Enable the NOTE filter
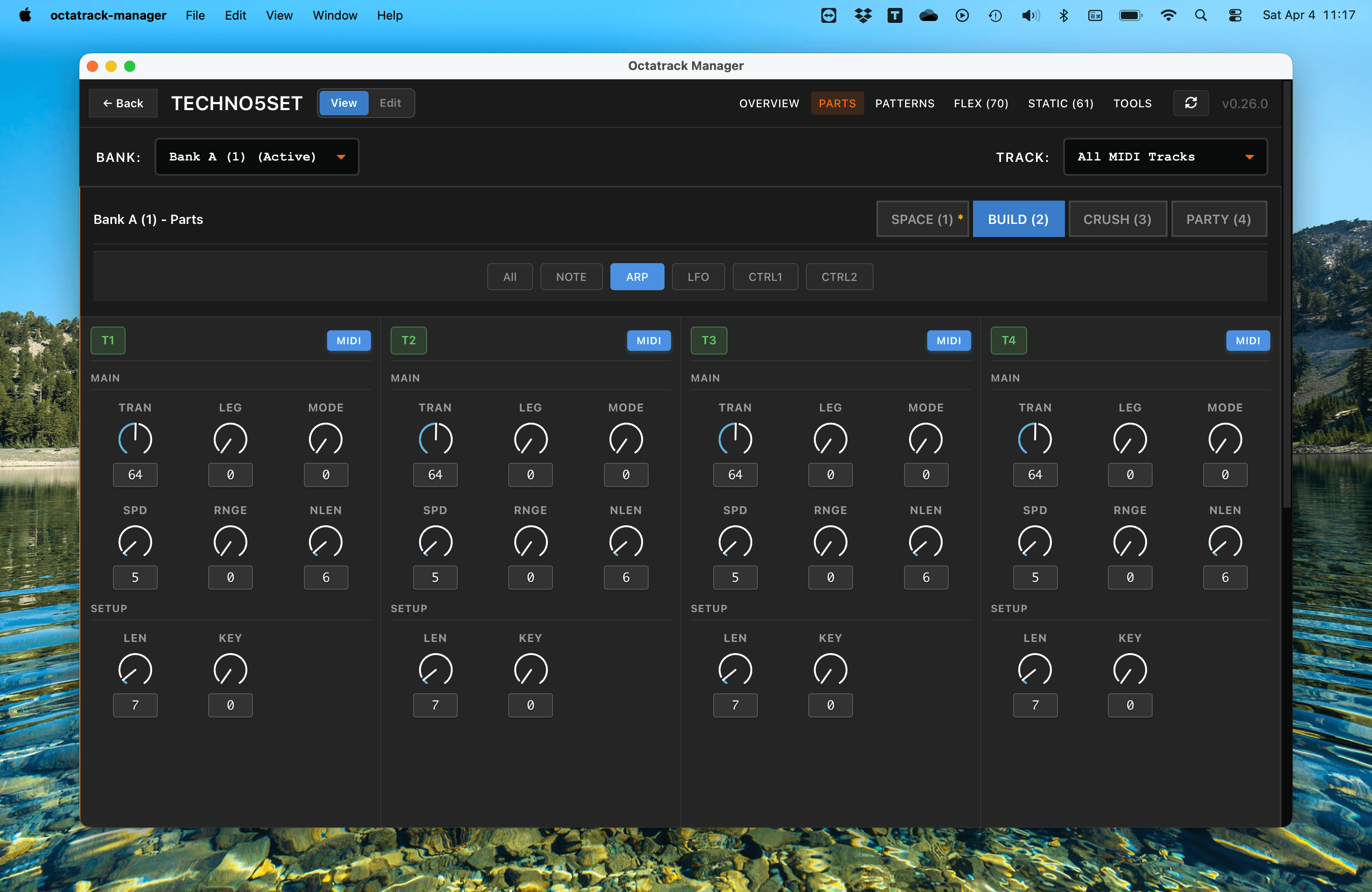The width and height of the screenshot is (1372, 892). point(571,277)
